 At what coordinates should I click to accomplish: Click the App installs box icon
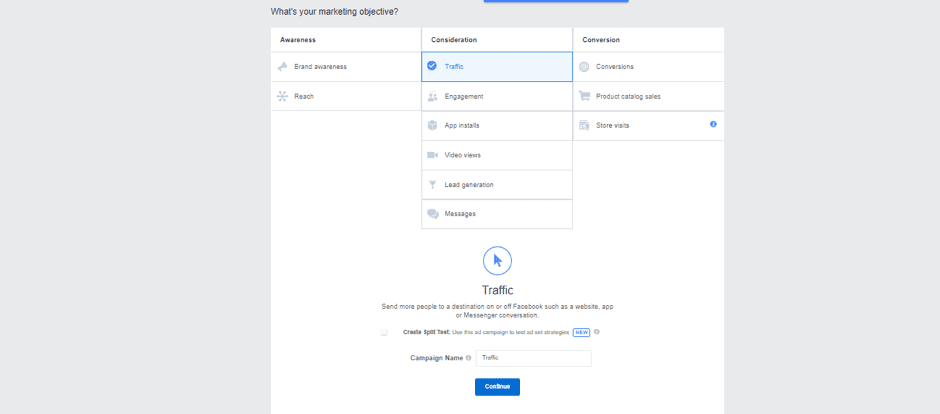(432, 126)
